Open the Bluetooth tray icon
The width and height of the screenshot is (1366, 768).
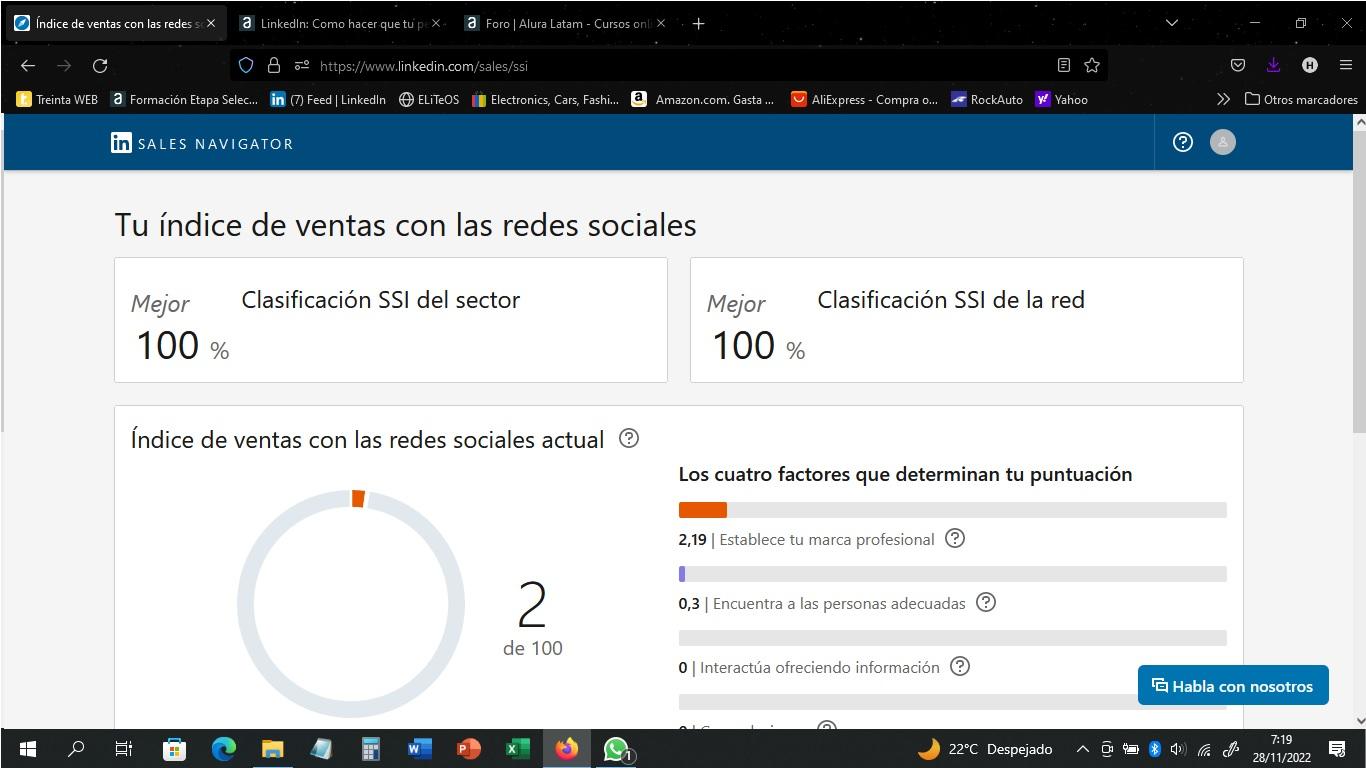[x=1154, y=748]
